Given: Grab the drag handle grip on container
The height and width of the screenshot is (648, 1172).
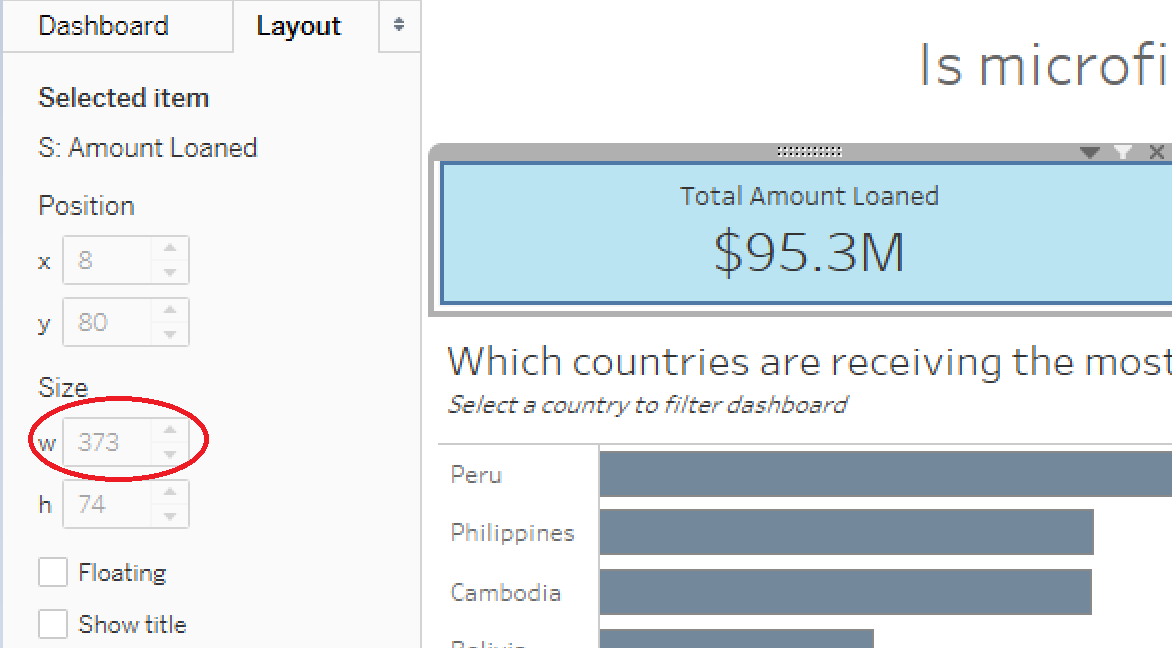Looking at the screenshot, I should 809,152.
